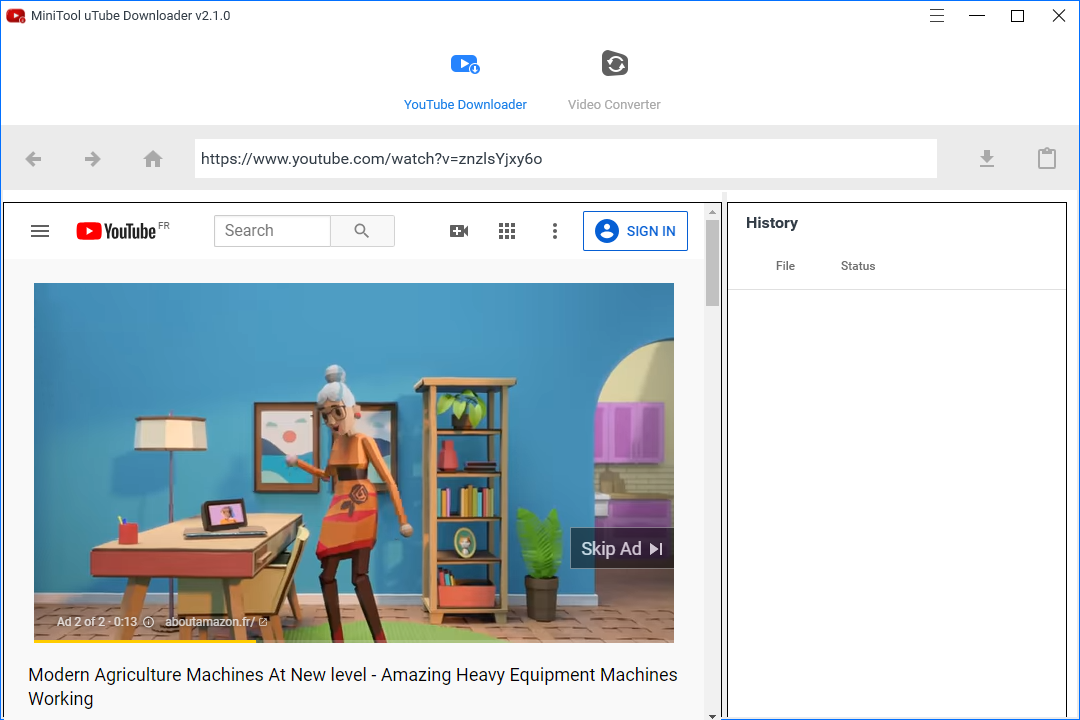Click the clipboard paste URL icon
The height and width of the screenshot is (720, 1080).
click(x=1047, y=158)
